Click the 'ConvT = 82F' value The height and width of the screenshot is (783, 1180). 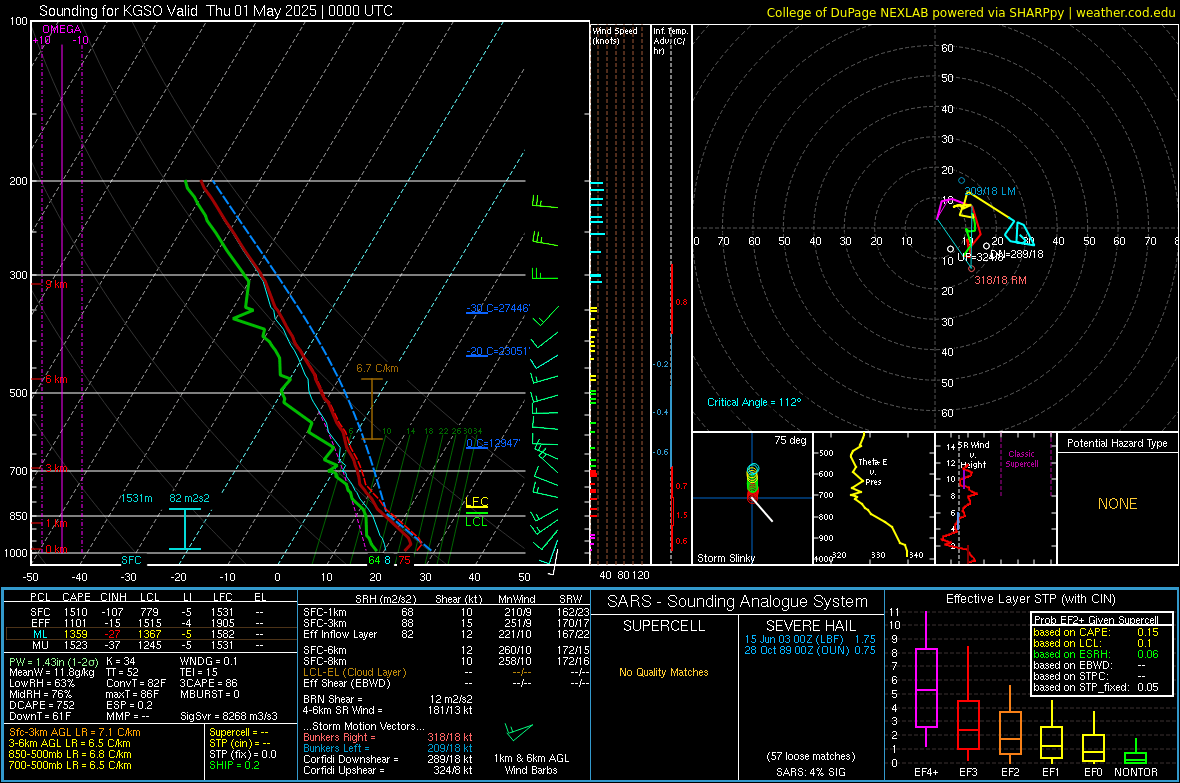pos(136,683)
